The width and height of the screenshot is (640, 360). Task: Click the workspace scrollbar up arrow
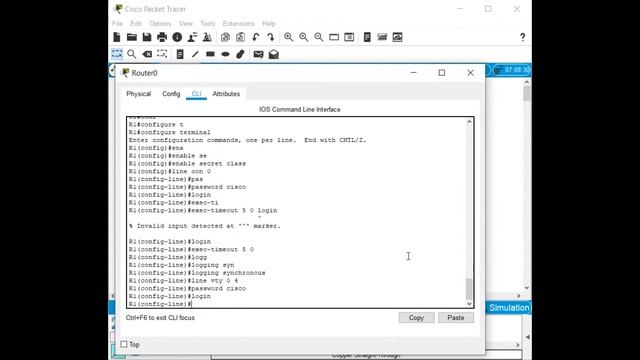click(x=527, y=82)
